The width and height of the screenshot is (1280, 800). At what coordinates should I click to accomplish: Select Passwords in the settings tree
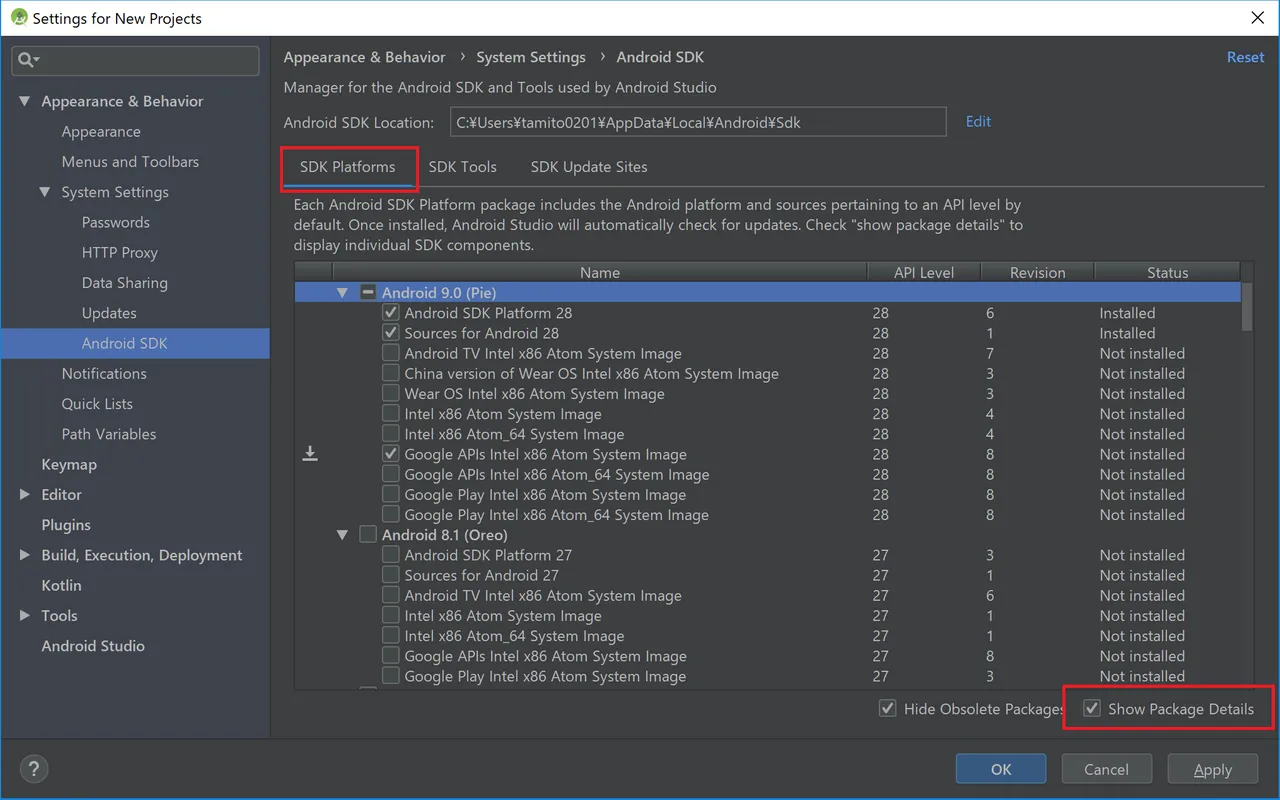[116, 222]
